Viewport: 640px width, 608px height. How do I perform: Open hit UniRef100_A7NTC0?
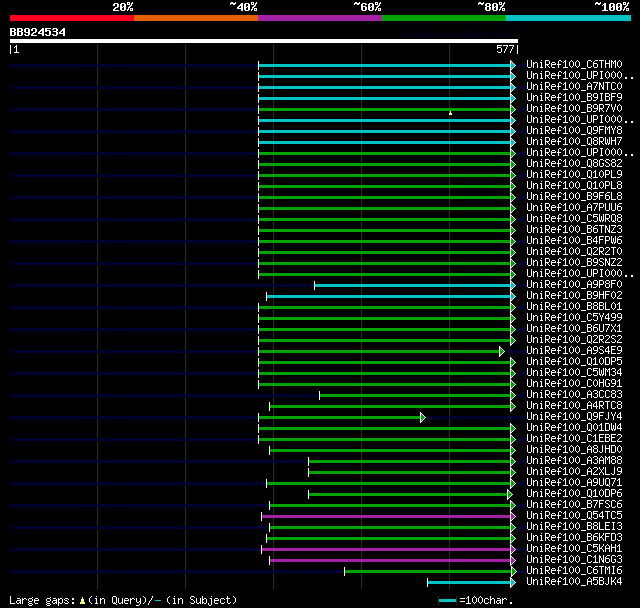574,87
